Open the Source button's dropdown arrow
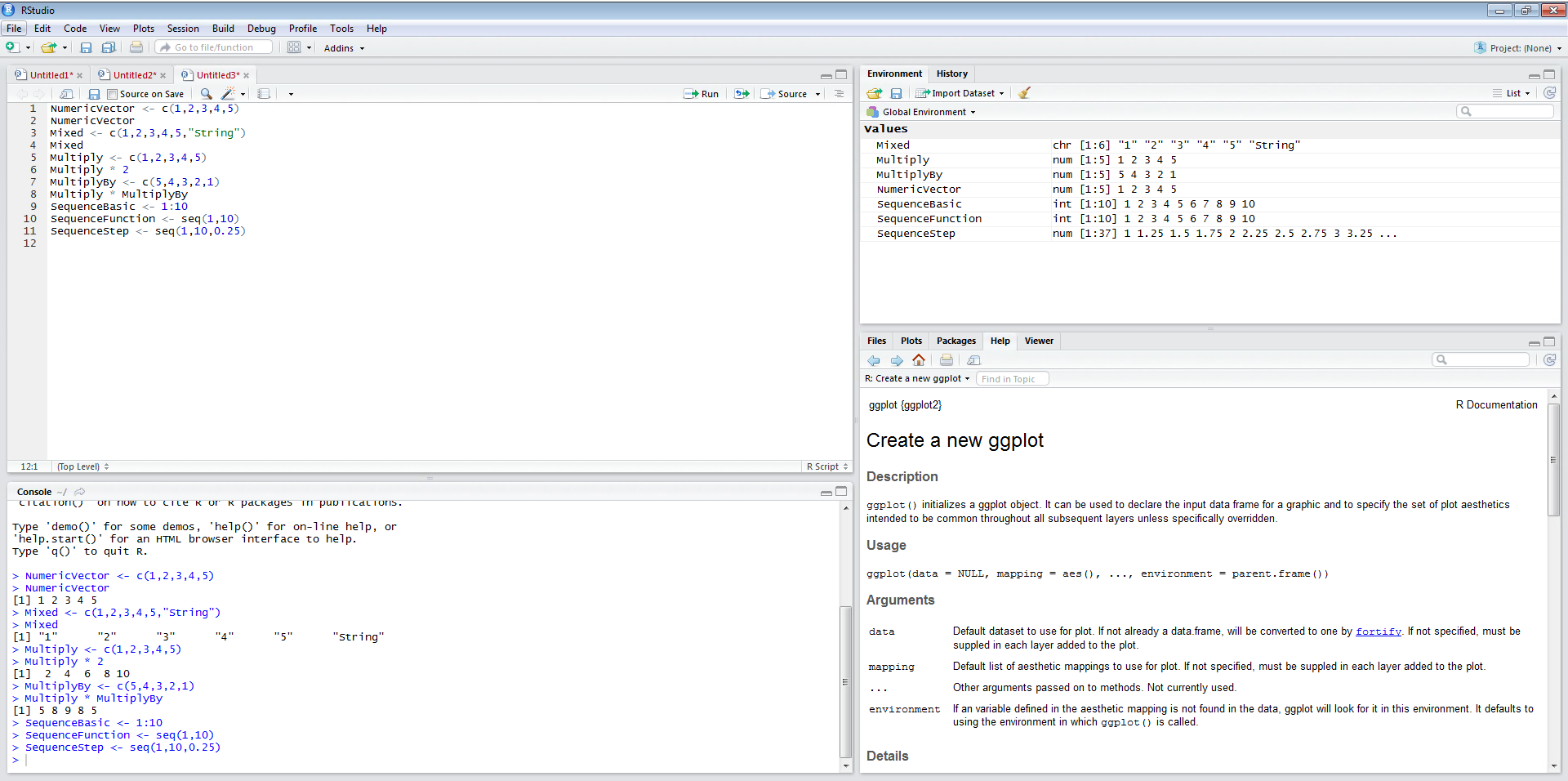This screenshot has width=1568, height=781. (817, 94)
